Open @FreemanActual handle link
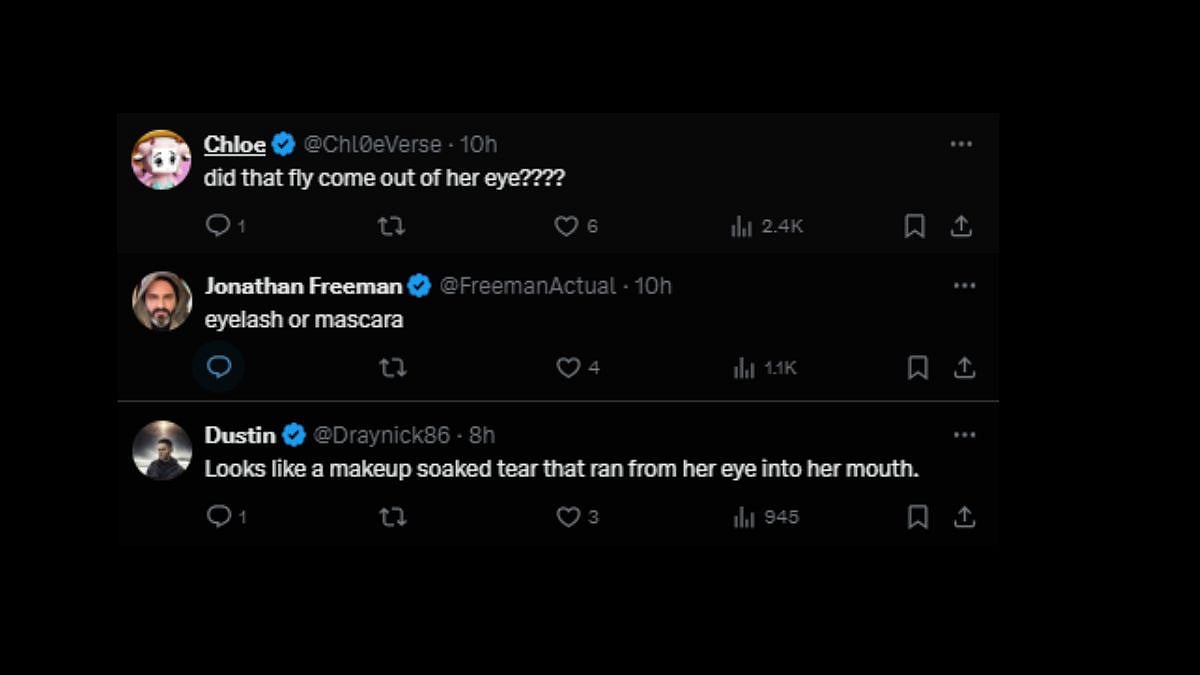1200x675 pixels. point(528,286)
